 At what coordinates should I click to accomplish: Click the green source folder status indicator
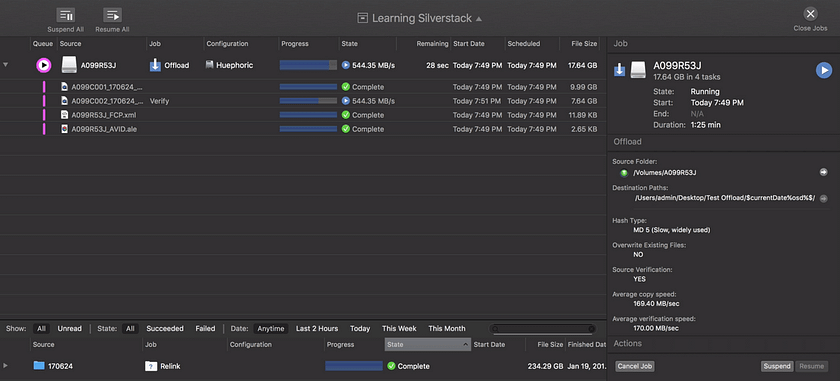click(x=624, y=173)
